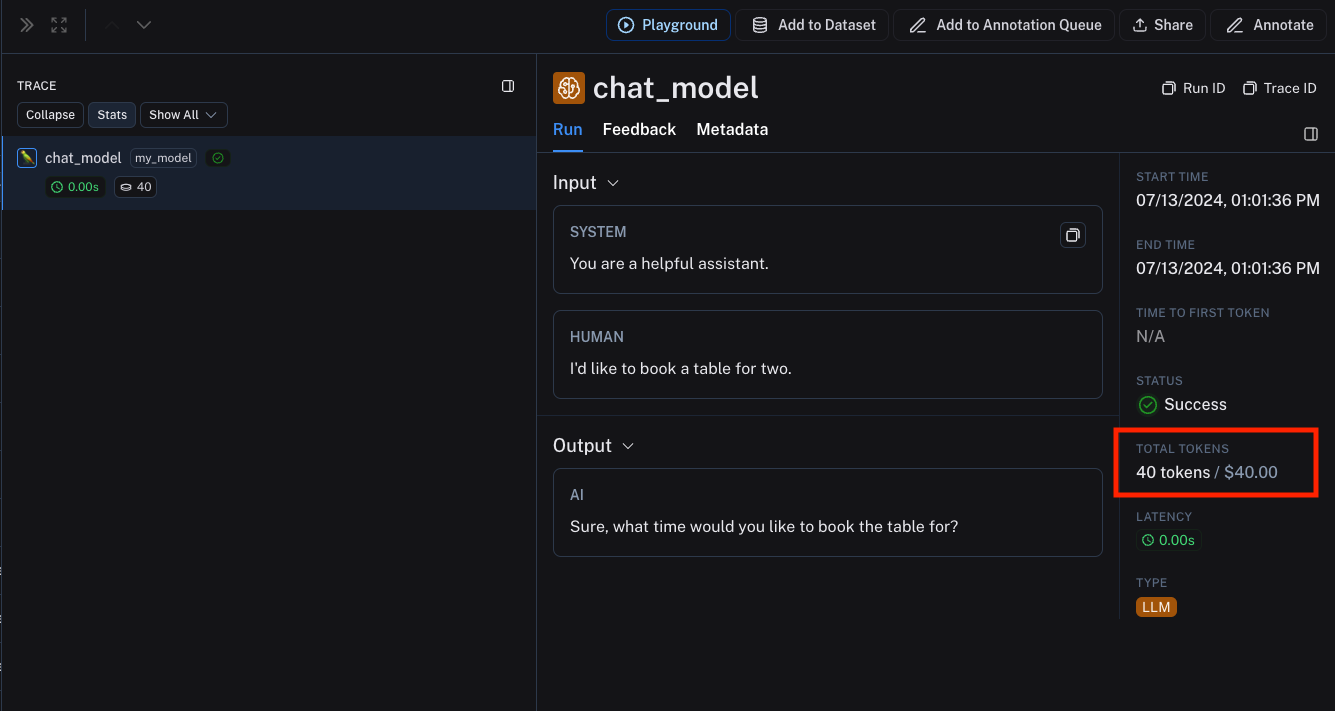This screenshot has height=711, width=1335.
Task: Toggle the trace side panel icon
Action: pos(508,86)
